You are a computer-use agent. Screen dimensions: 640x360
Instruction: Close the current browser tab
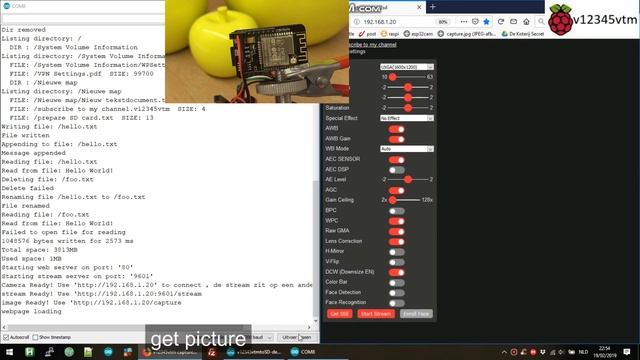(x=419, y=7)
